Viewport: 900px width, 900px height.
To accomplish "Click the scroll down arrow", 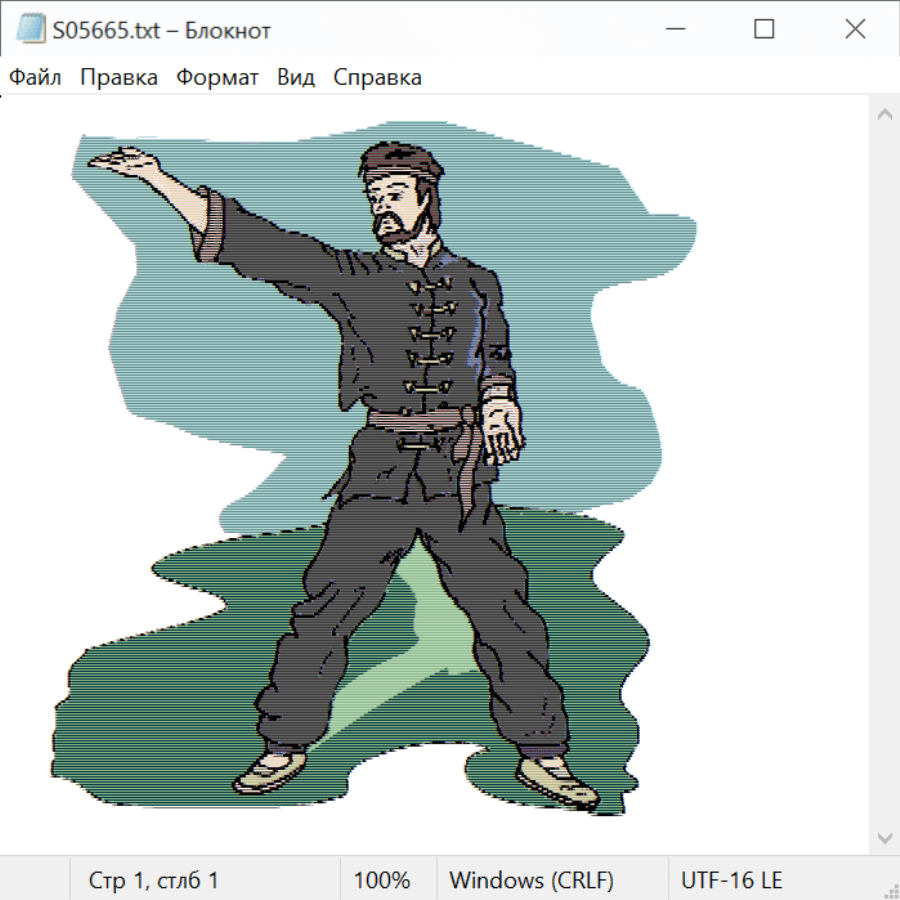I will [884, 837].
